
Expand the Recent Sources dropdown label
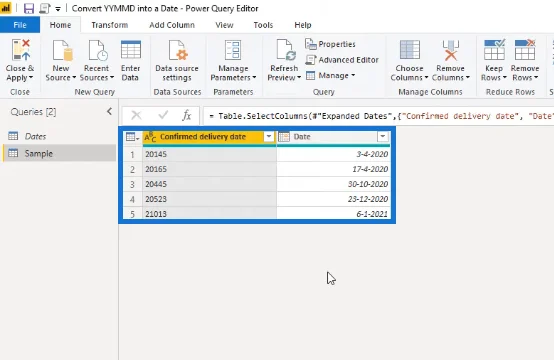click(x=96, y=77)
